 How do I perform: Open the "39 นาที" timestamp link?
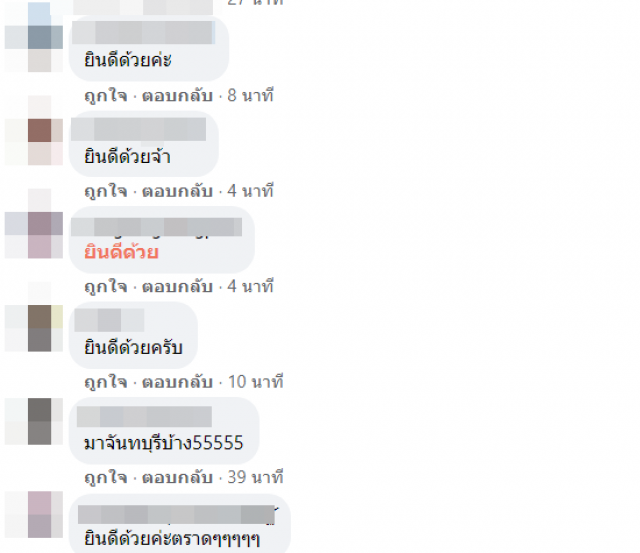255,477
